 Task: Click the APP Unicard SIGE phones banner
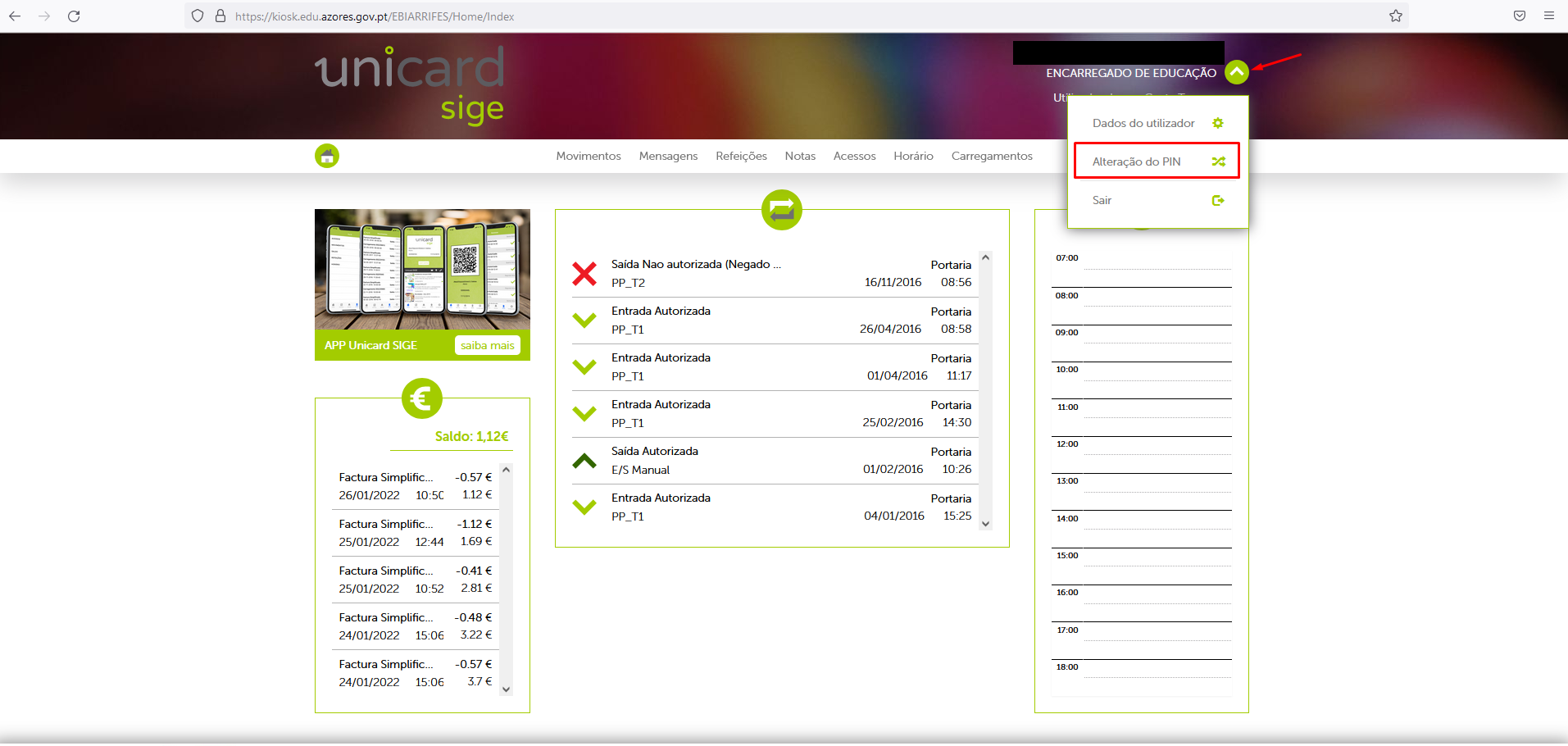click(422, 271)
